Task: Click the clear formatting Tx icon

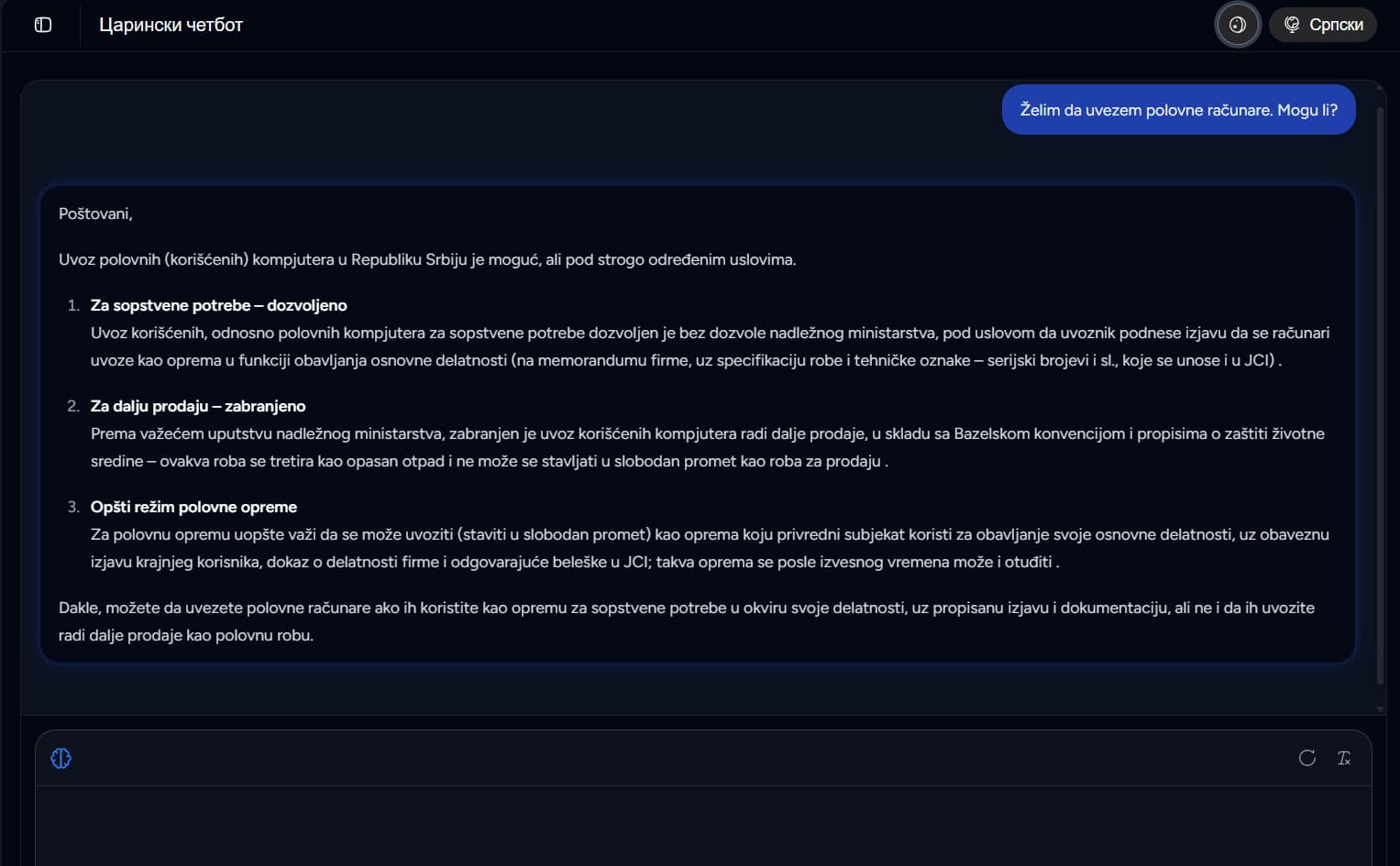Action: click(x=1344, y=758)
